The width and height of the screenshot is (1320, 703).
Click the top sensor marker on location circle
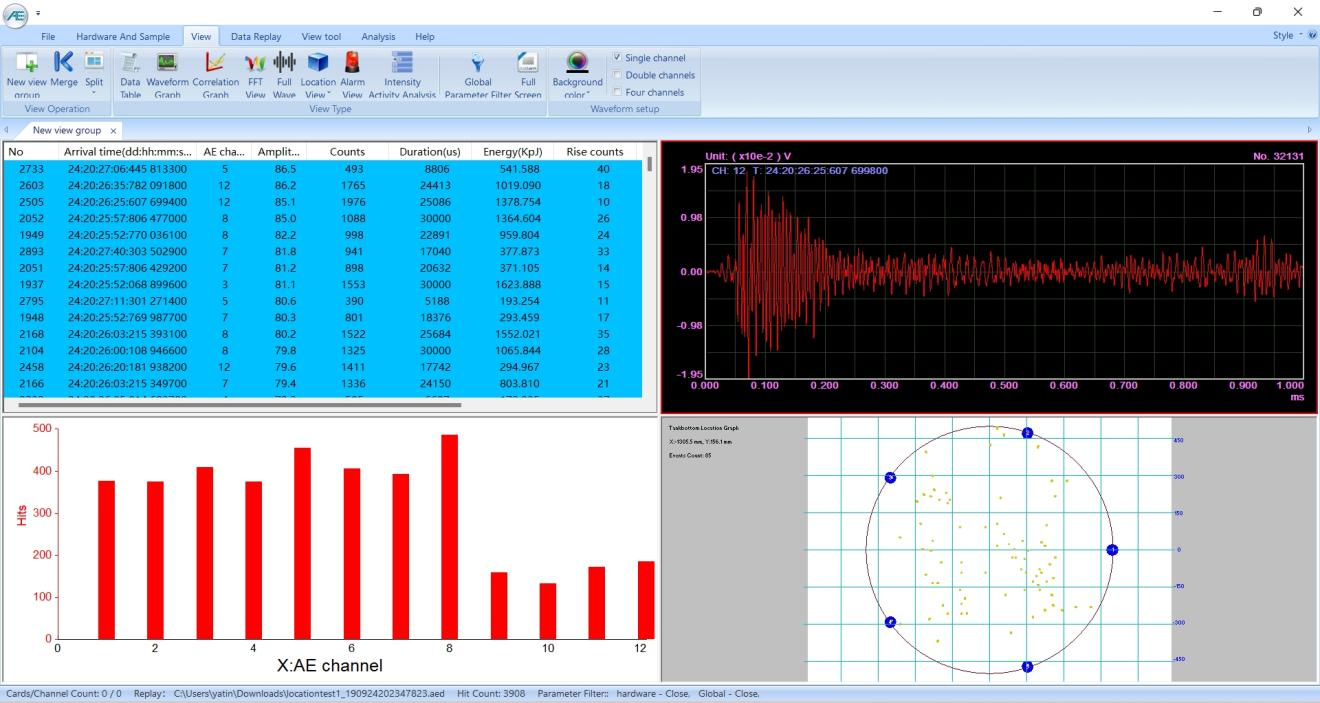(x=1026, y=432)
